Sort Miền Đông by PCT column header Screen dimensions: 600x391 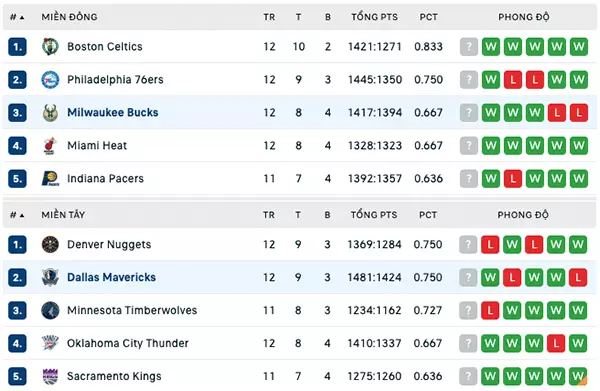pyautogui.click(x=428, y=17)
